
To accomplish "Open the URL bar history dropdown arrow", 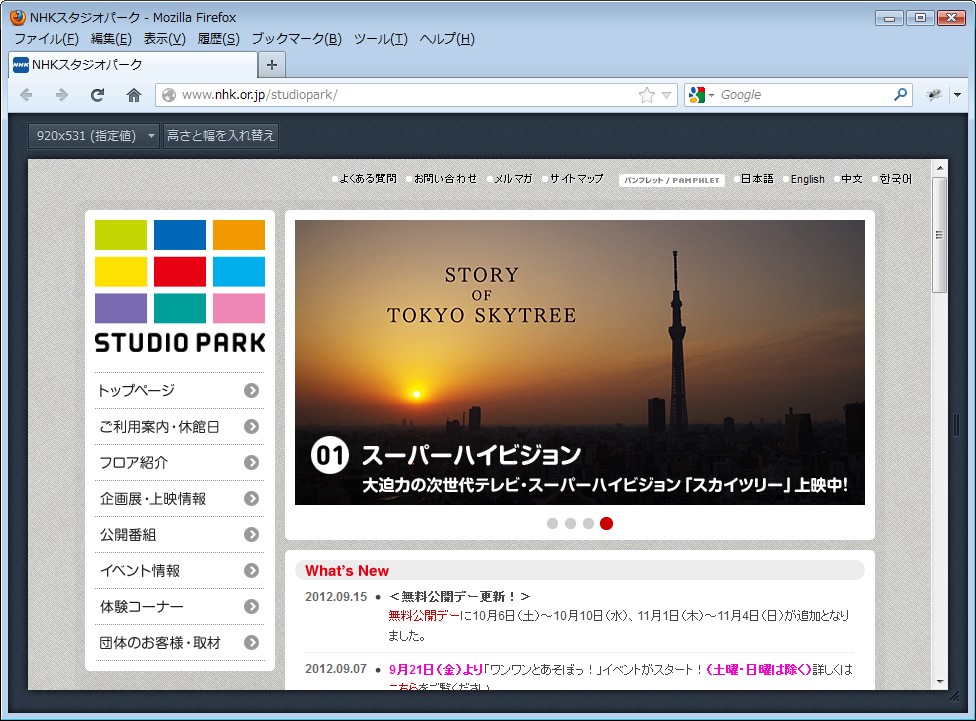I will (667, 95).
